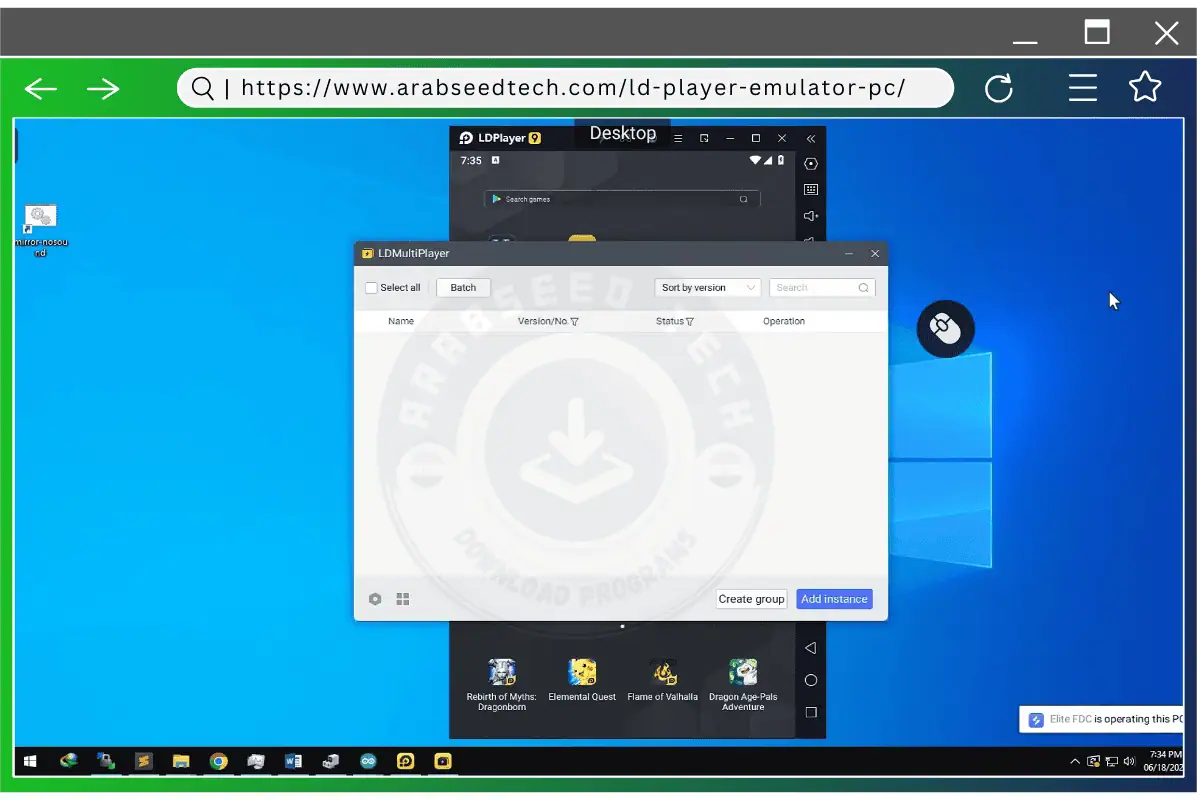Collapse the LDPlayer sidebar with double chevron

tap(811, 139)
